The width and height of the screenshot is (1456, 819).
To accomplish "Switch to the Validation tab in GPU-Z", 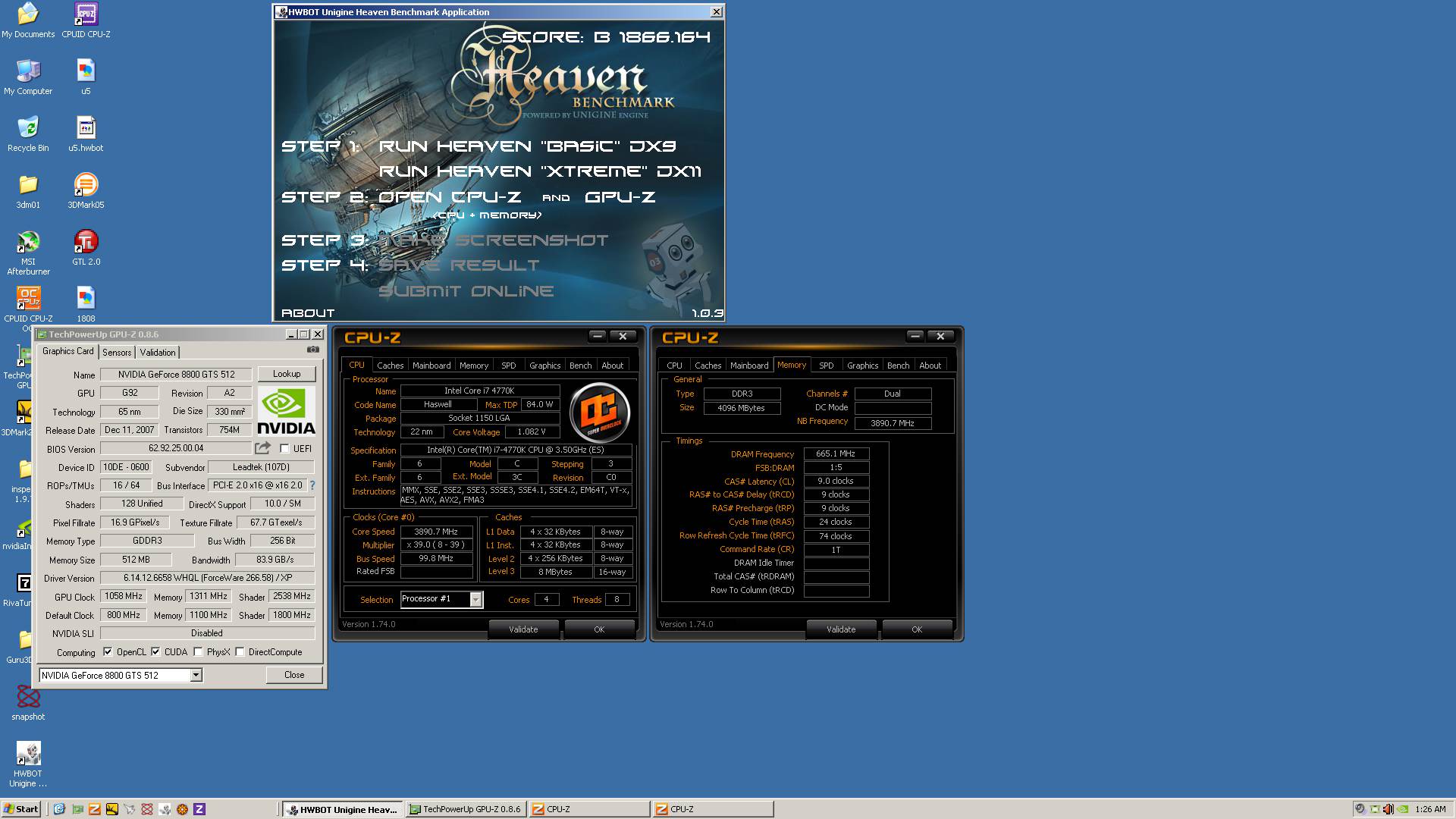I will [x=158, y=352].
